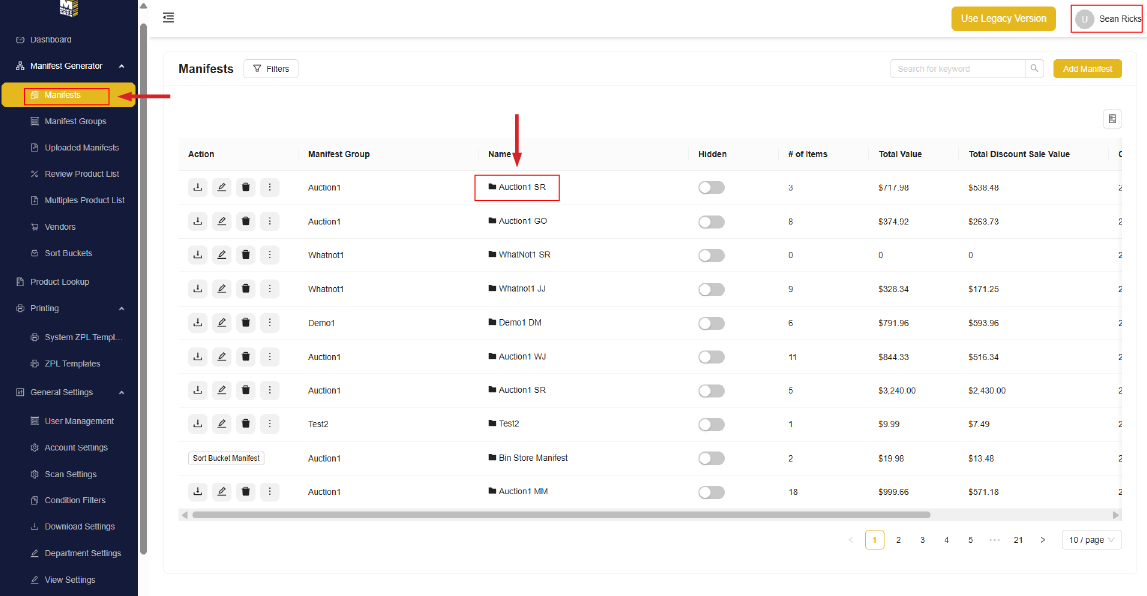Click the Search for keyword field
1147x596 pixels.
[958, 69]
